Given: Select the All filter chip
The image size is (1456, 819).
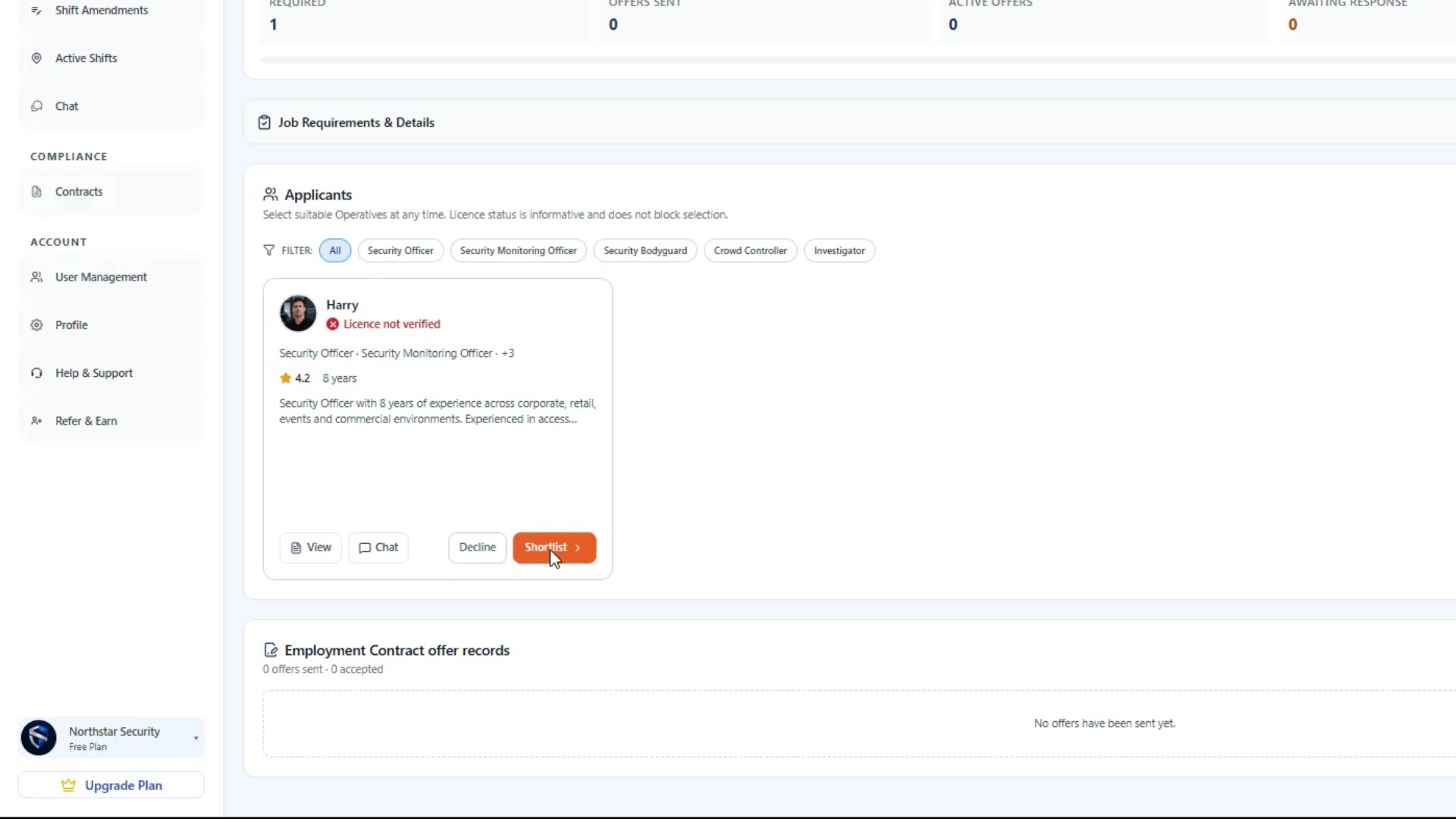Looking at the screenshot, I should coord(335,251).
